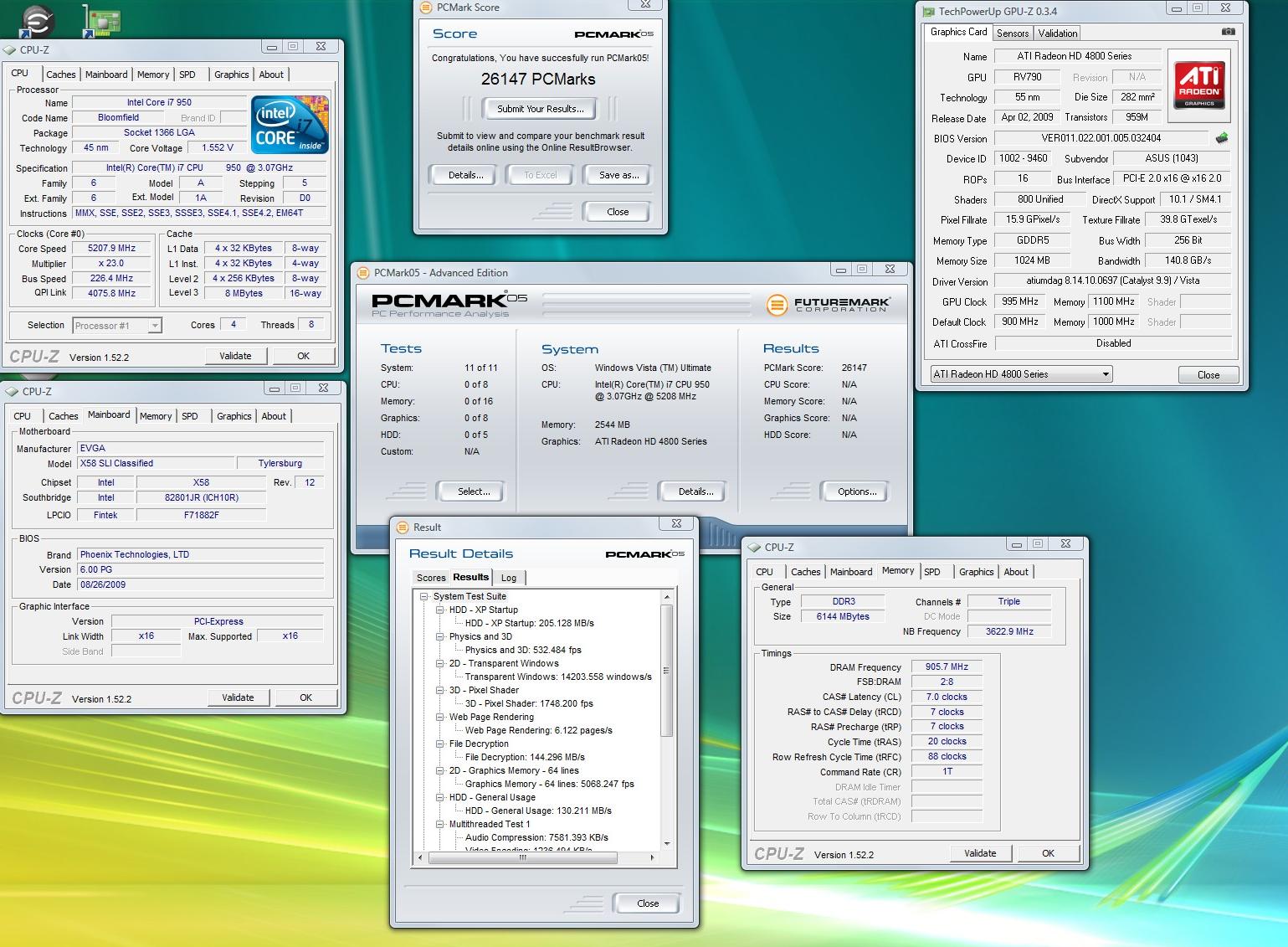This screenshot has width=1288, height=947.
Task: Click OK in CPU-Z mainboard window
Action: (305, 697)
